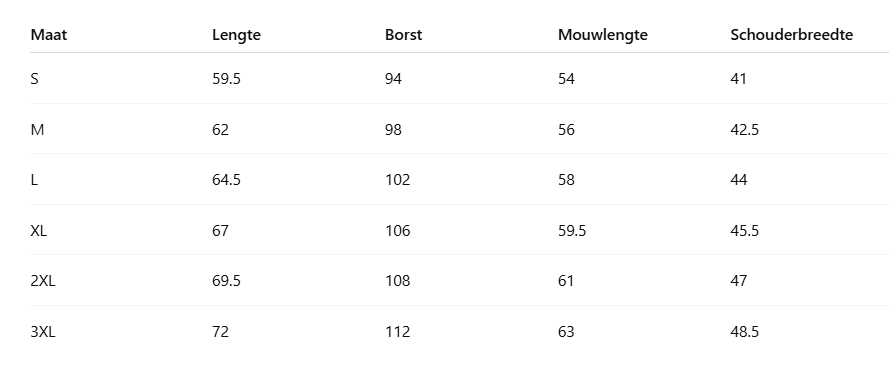Image resolution: width=889 pixels, height=381 pixels.
Task: Select the 98 chest value for M
Action: tap(393, 130)
